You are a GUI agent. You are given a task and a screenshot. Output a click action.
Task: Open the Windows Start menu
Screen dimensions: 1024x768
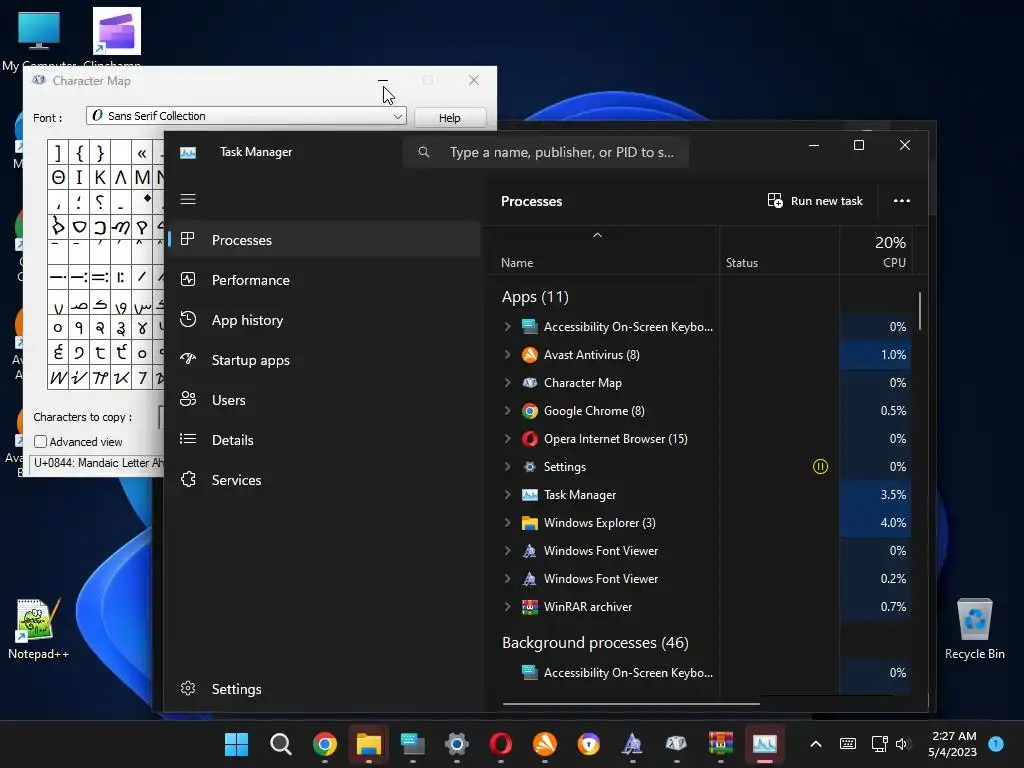pos(236,744)
